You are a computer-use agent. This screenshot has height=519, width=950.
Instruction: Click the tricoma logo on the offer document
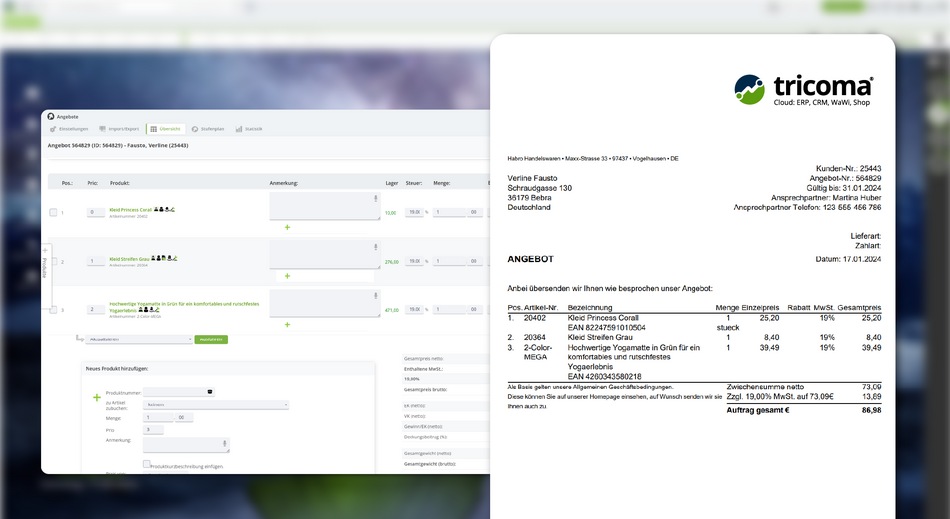pos(803,90)
